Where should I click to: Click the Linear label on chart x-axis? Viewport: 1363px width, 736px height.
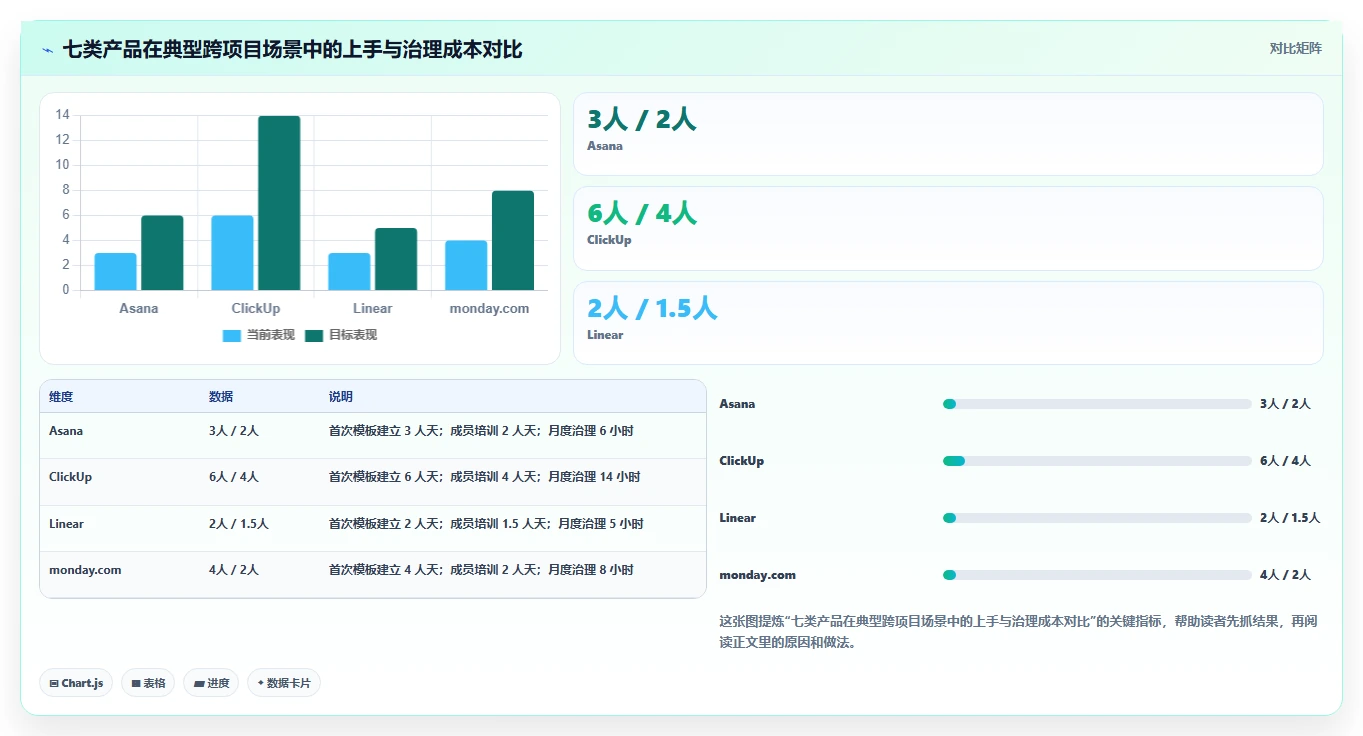[x=372, y=308]
